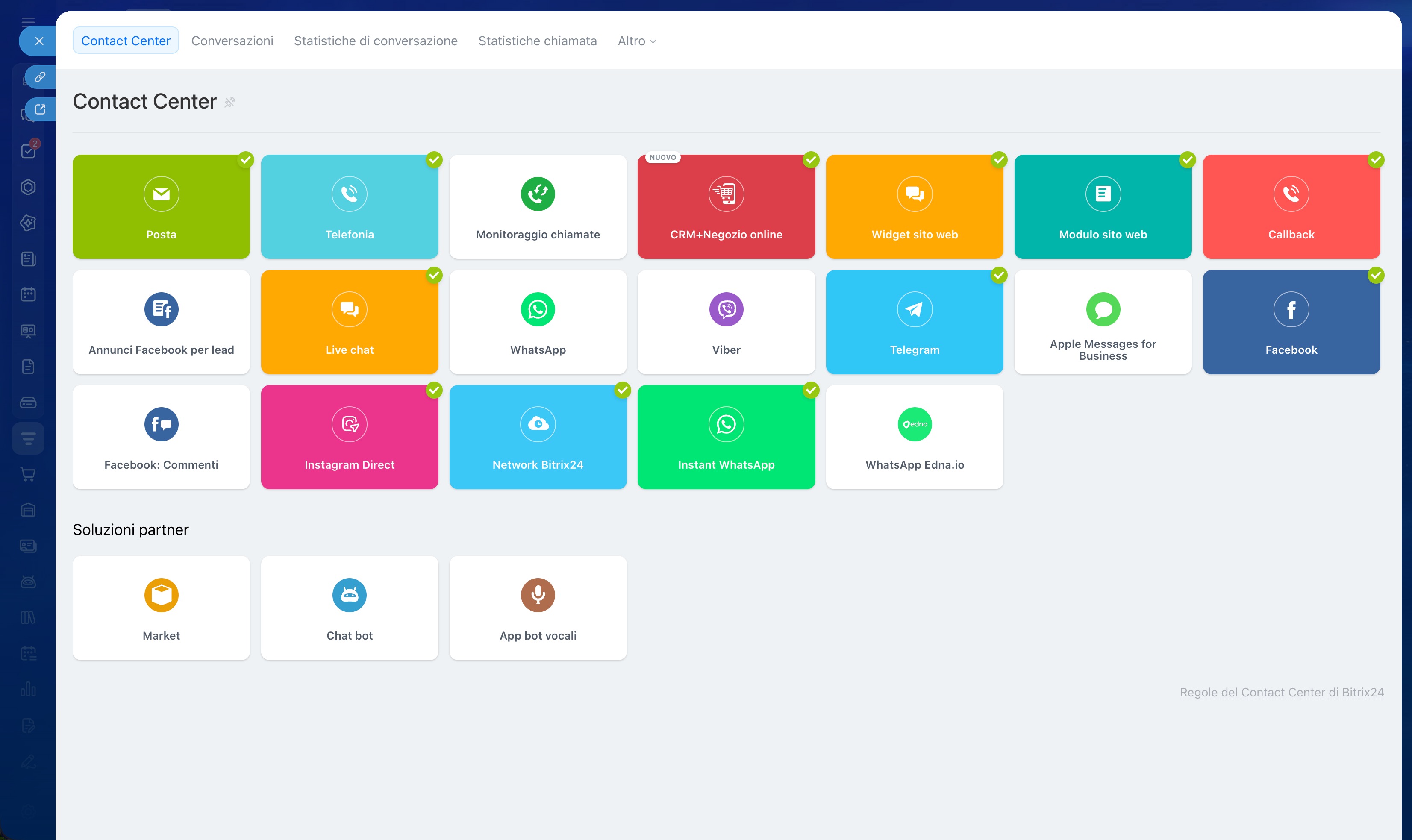Close the Contact Center side panel

click(x=38, y=41)
